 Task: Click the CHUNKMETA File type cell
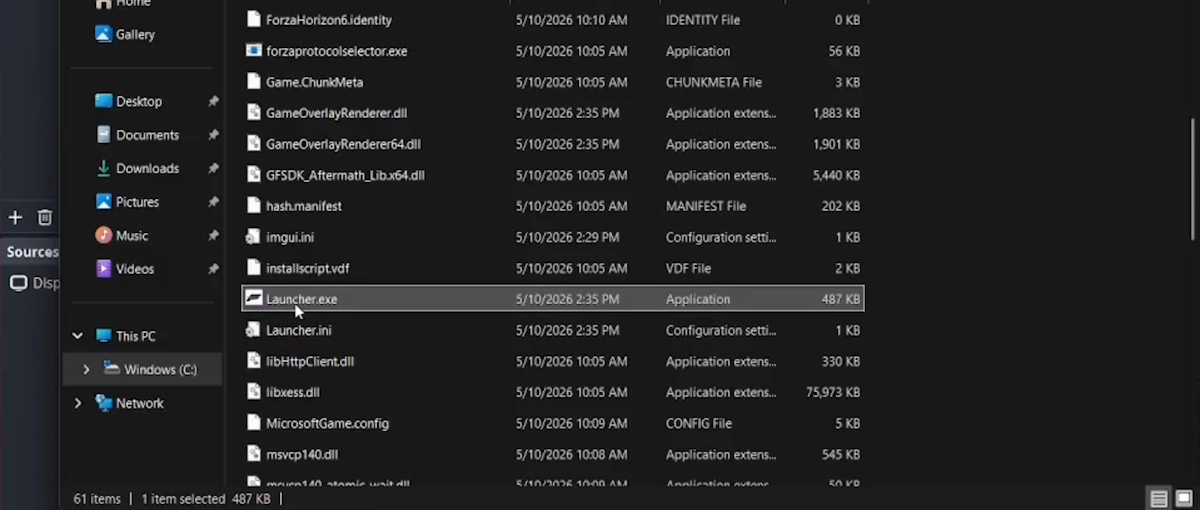pyautogui.click(x=714, y=82)
